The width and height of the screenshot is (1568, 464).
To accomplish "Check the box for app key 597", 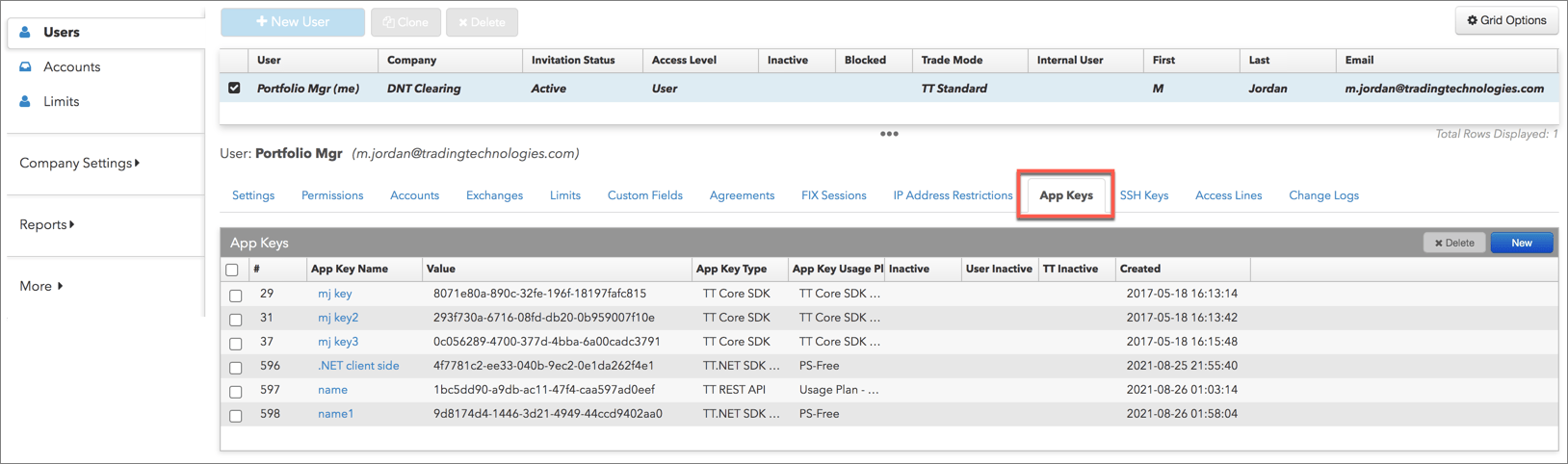I will [x=236, y=391].
